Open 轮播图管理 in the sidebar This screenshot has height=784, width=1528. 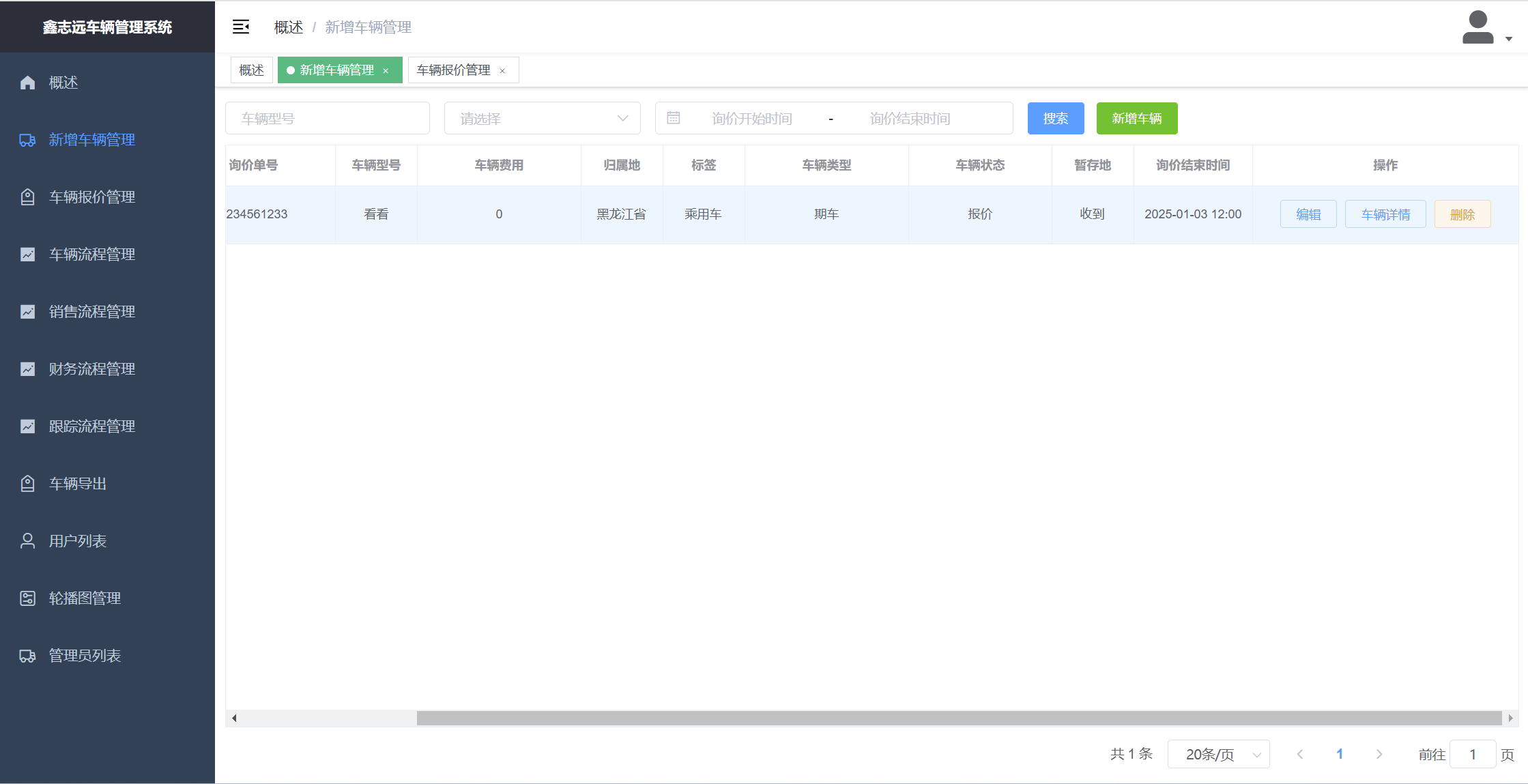(x=108, y=598)
